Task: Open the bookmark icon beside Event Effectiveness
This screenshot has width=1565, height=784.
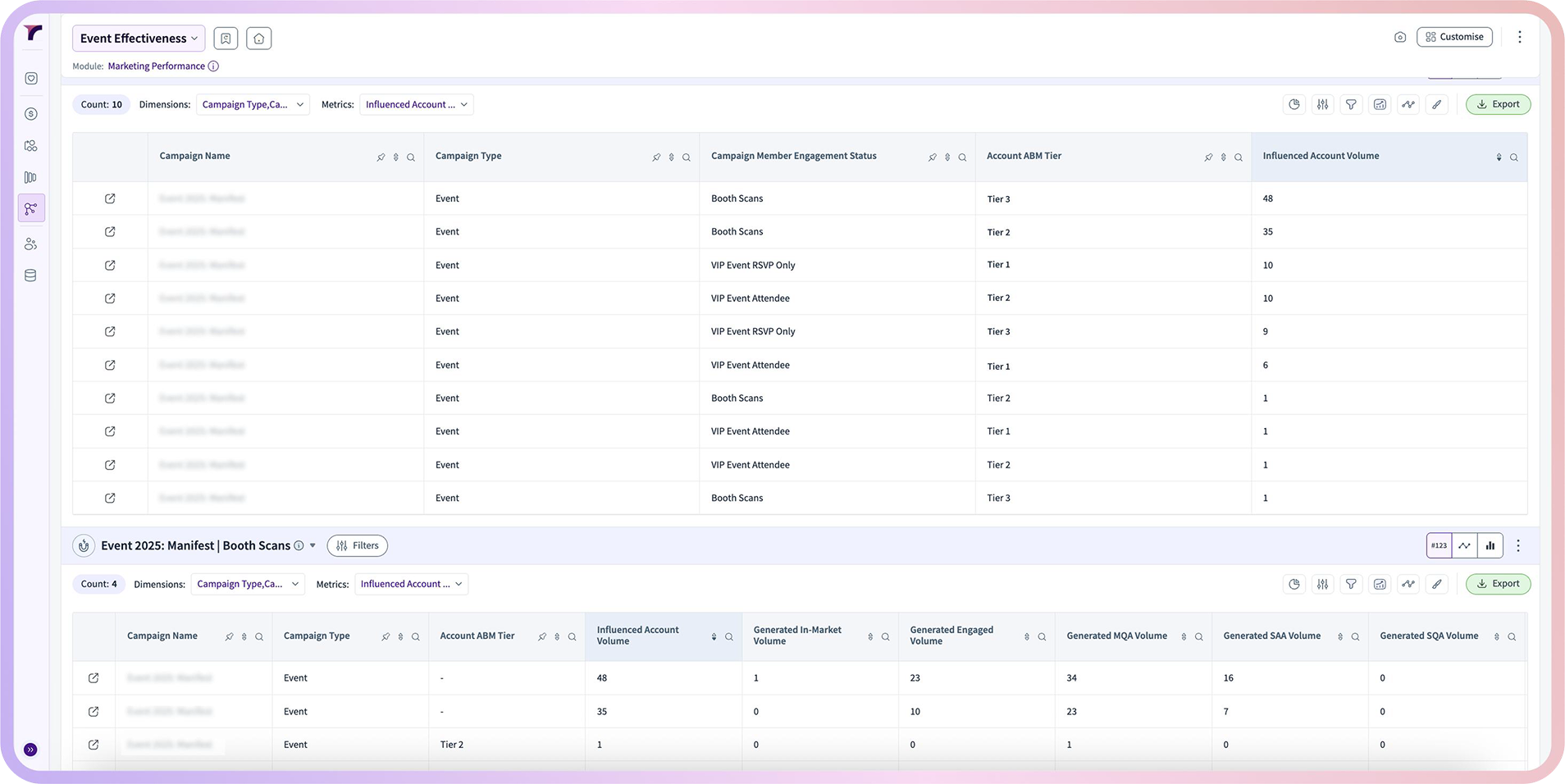Action: pos(226,39)
